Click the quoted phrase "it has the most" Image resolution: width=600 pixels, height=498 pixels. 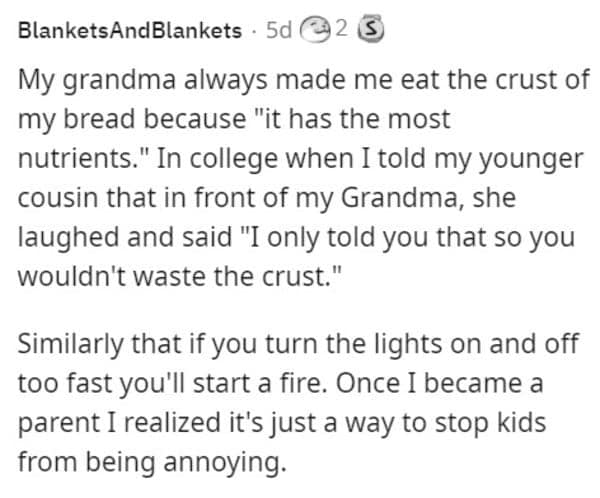[x=352, y=119]
